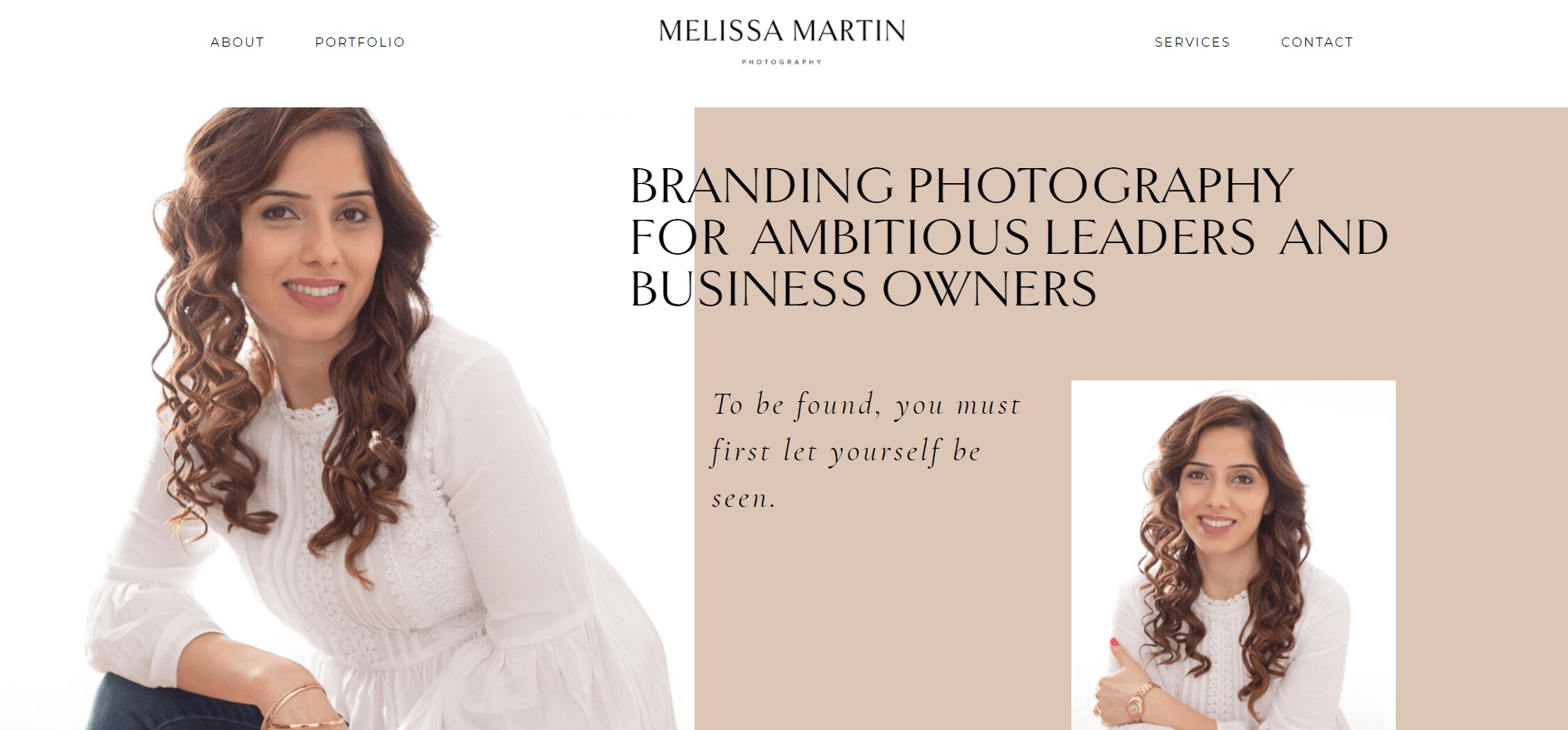Image resolution: width=1568 pixels, height=730 pixels.
Task: Click the 'FOR AMBITIOUS LEADERS AND' headline line
Action: pos(1009,237)
